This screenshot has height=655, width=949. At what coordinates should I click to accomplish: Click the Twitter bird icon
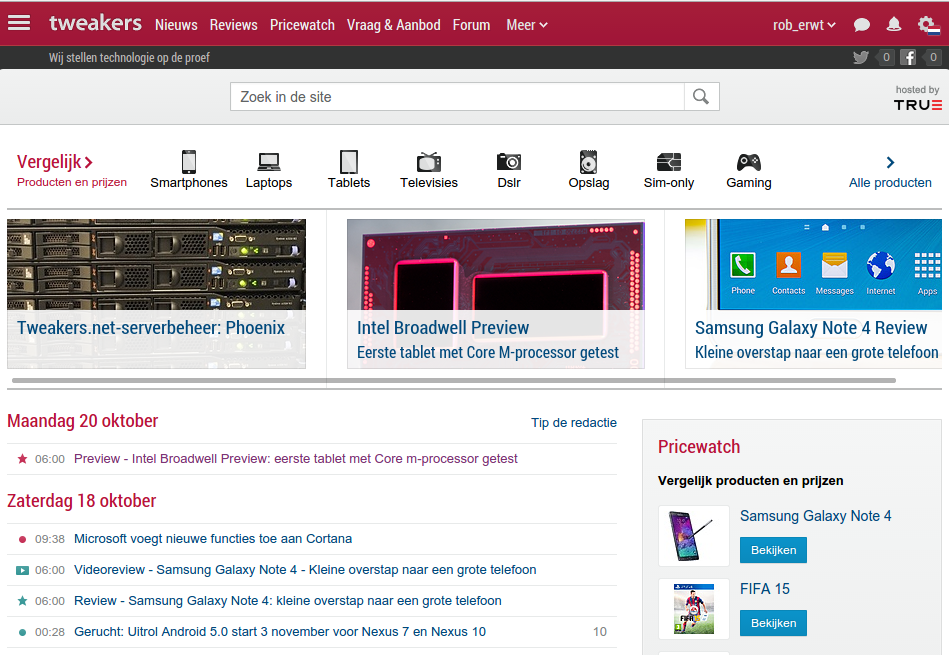click(861, 58)
